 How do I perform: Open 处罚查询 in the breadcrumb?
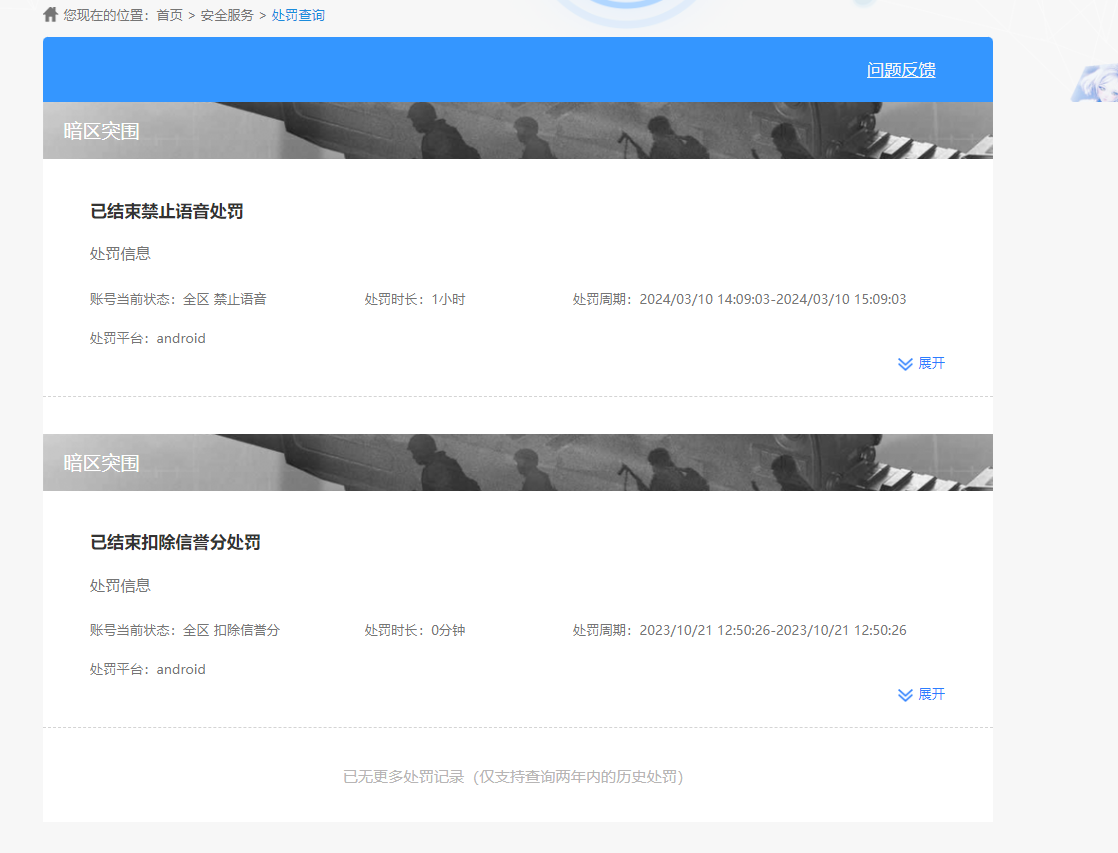[298, 15]
